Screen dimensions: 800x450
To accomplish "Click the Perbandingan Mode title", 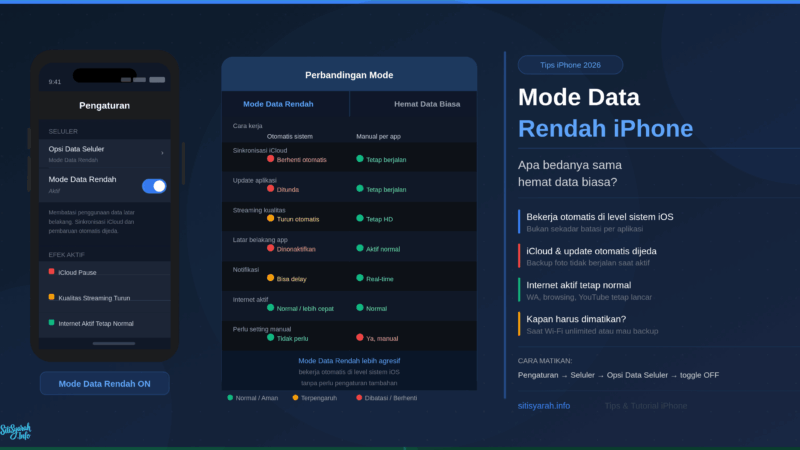I will (x=349, y=75).
